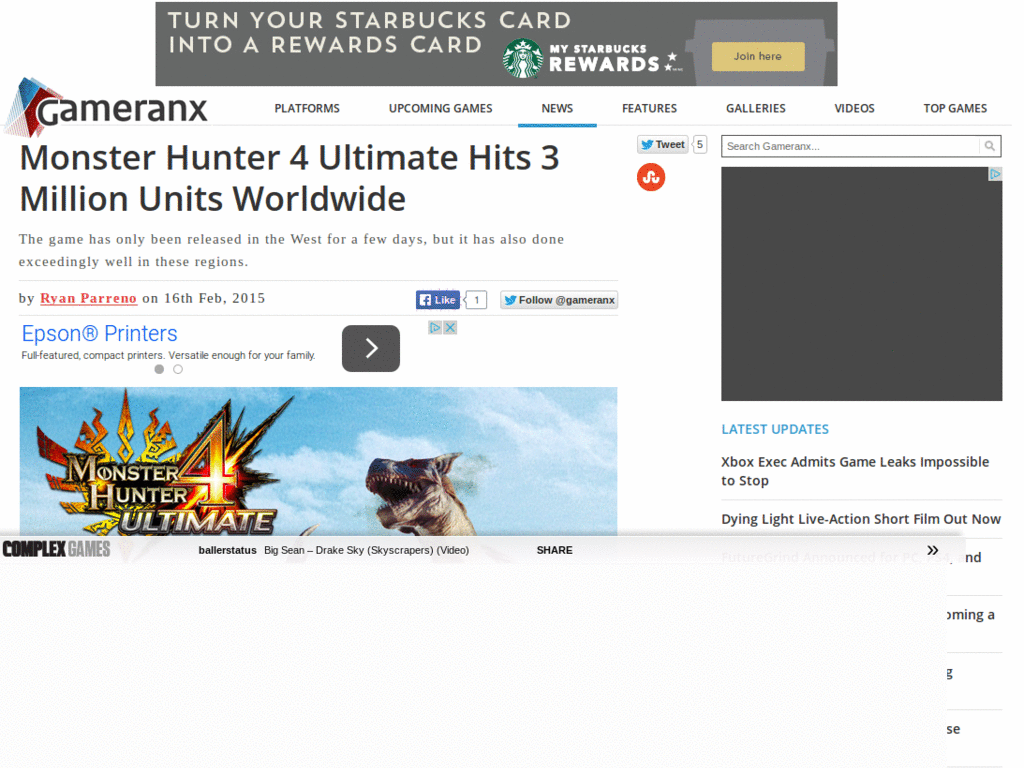Select the first Epson ad carousel dot
The width and height of the screenshot is (1024, 768).
pyautogui.click(x=159, y=369)
